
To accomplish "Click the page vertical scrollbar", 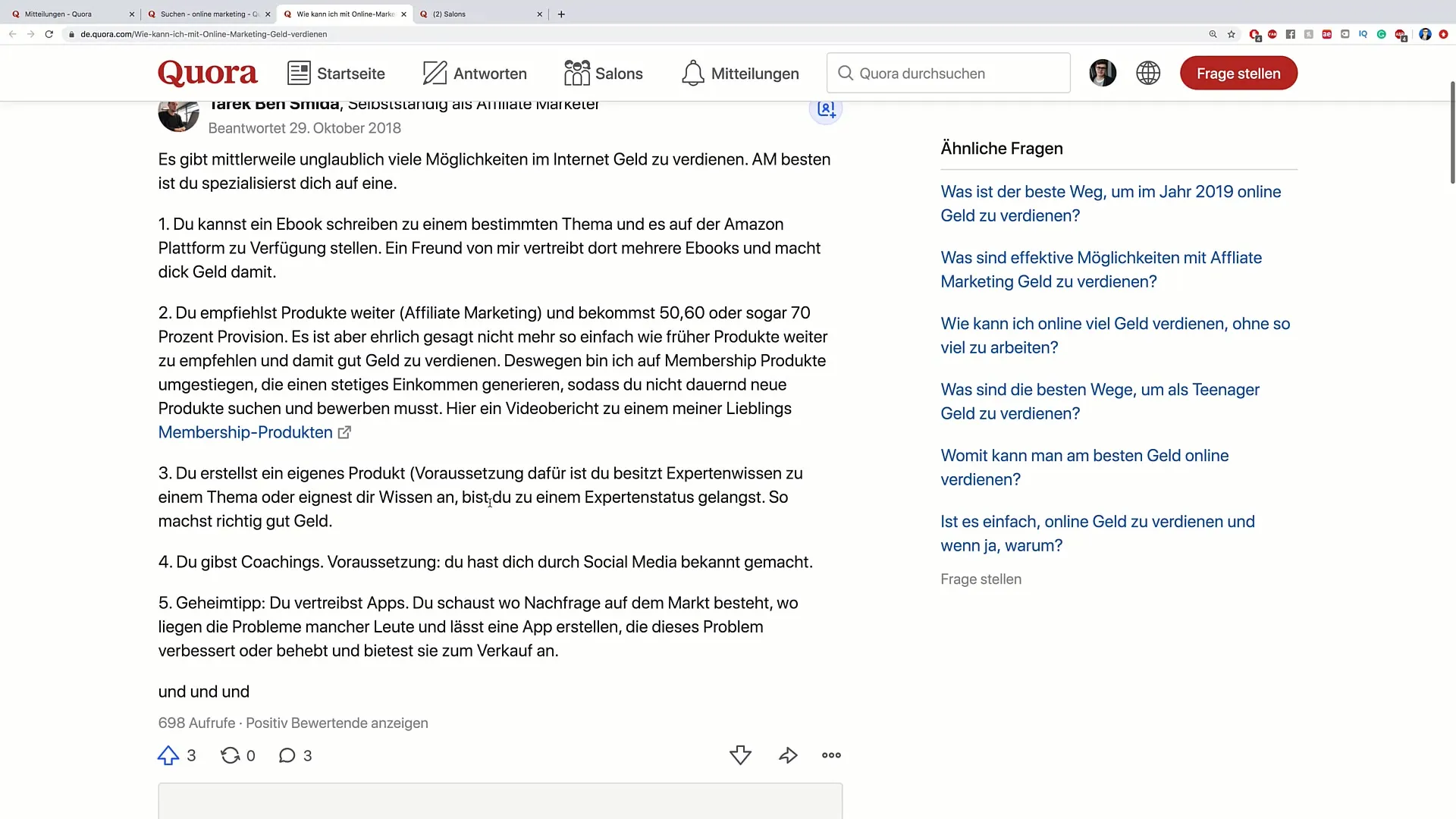I will pos(1452,133).
